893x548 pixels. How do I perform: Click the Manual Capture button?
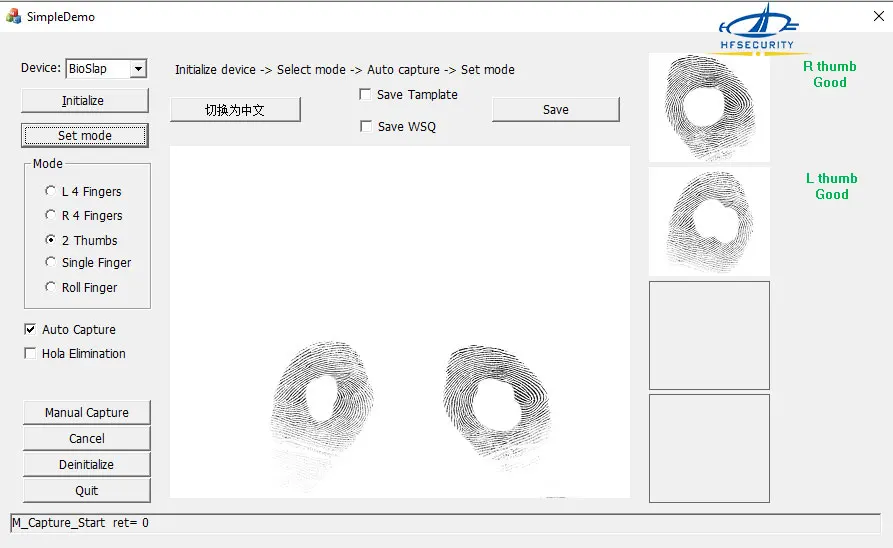point(87,412)
